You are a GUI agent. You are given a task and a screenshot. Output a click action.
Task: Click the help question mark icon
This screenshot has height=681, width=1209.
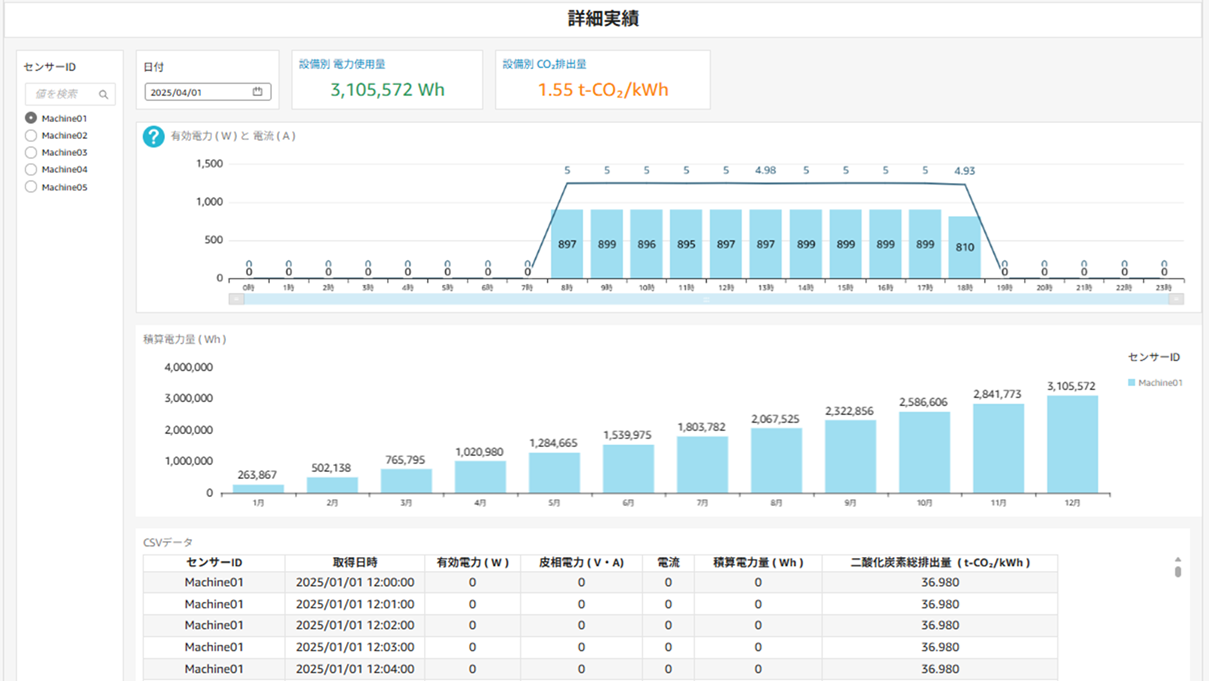pos(153,136)
